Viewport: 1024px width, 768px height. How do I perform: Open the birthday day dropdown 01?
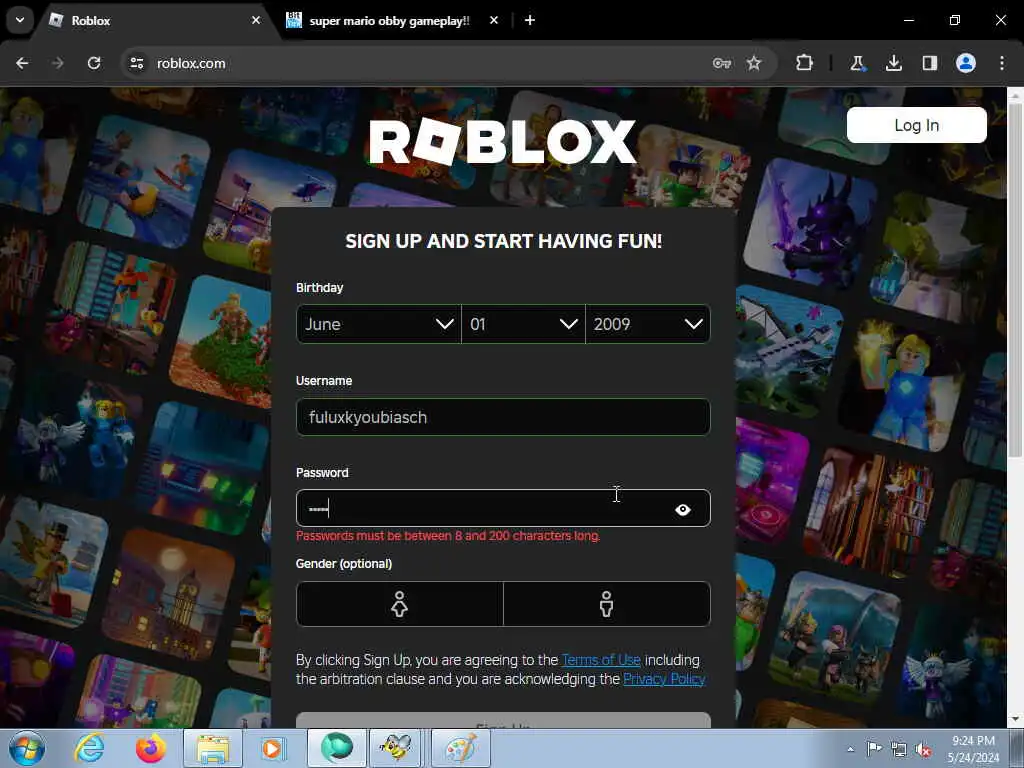coord(523,324)
